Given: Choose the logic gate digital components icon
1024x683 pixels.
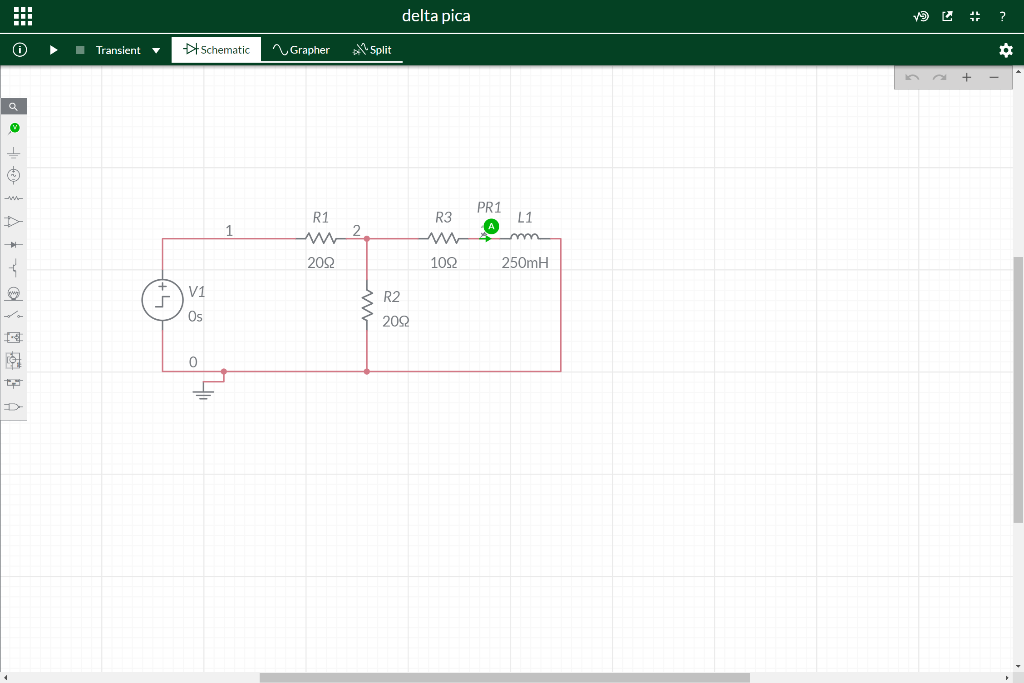Looking at the screenshot, I should coord(14,407).
